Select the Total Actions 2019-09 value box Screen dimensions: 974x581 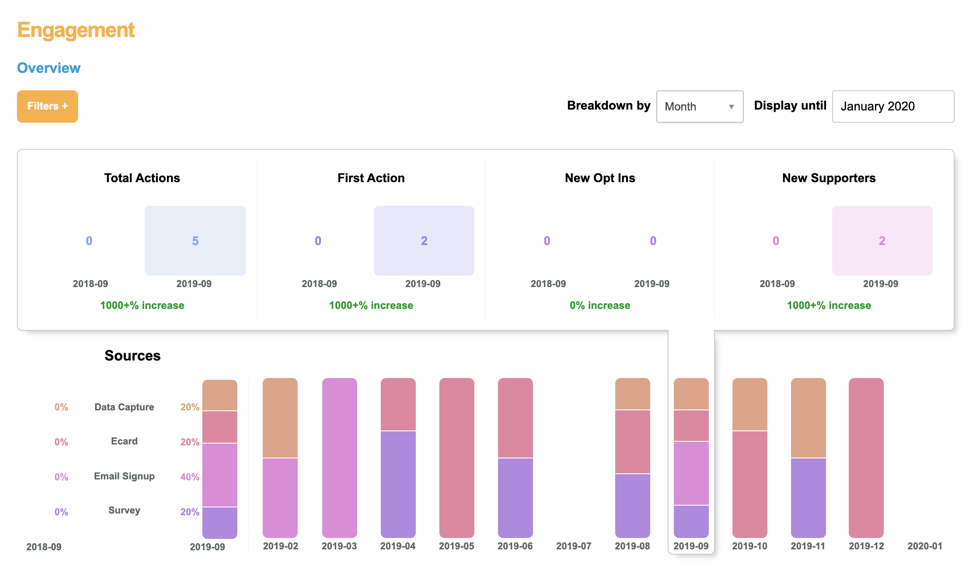point(195,241)
